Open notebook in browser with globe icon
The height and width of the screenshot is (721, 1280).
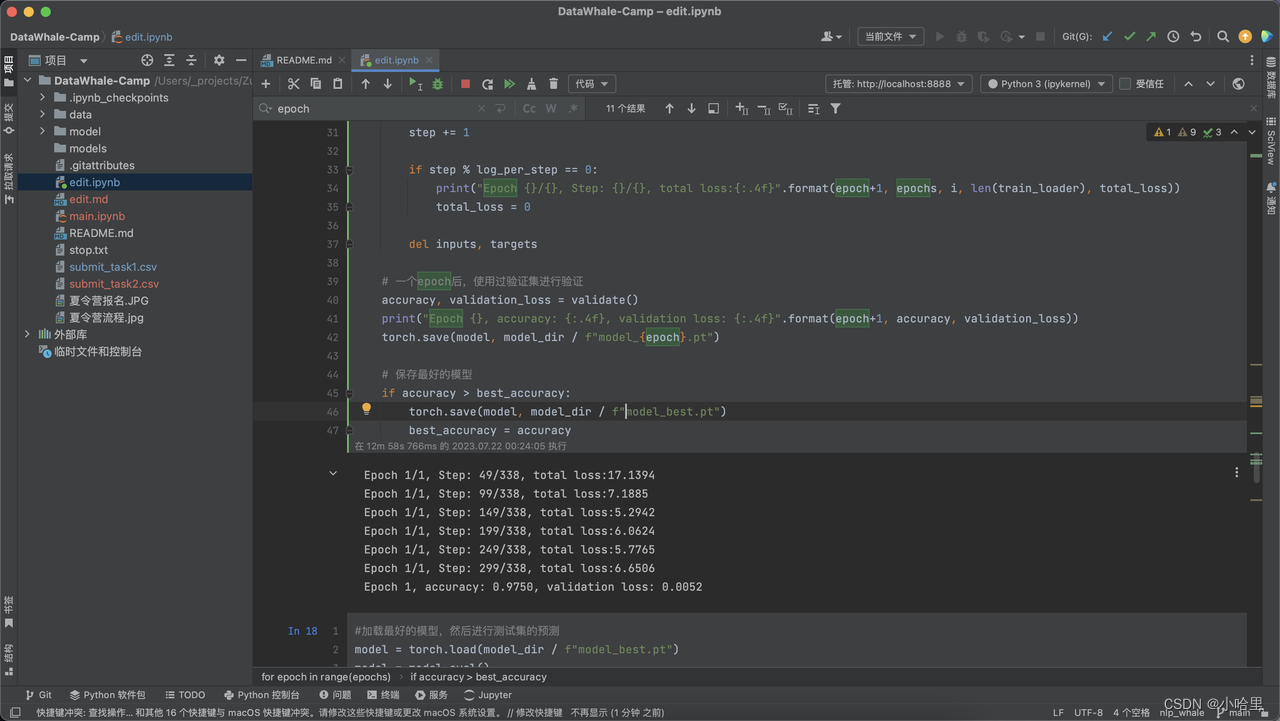tap(1238, 84)
